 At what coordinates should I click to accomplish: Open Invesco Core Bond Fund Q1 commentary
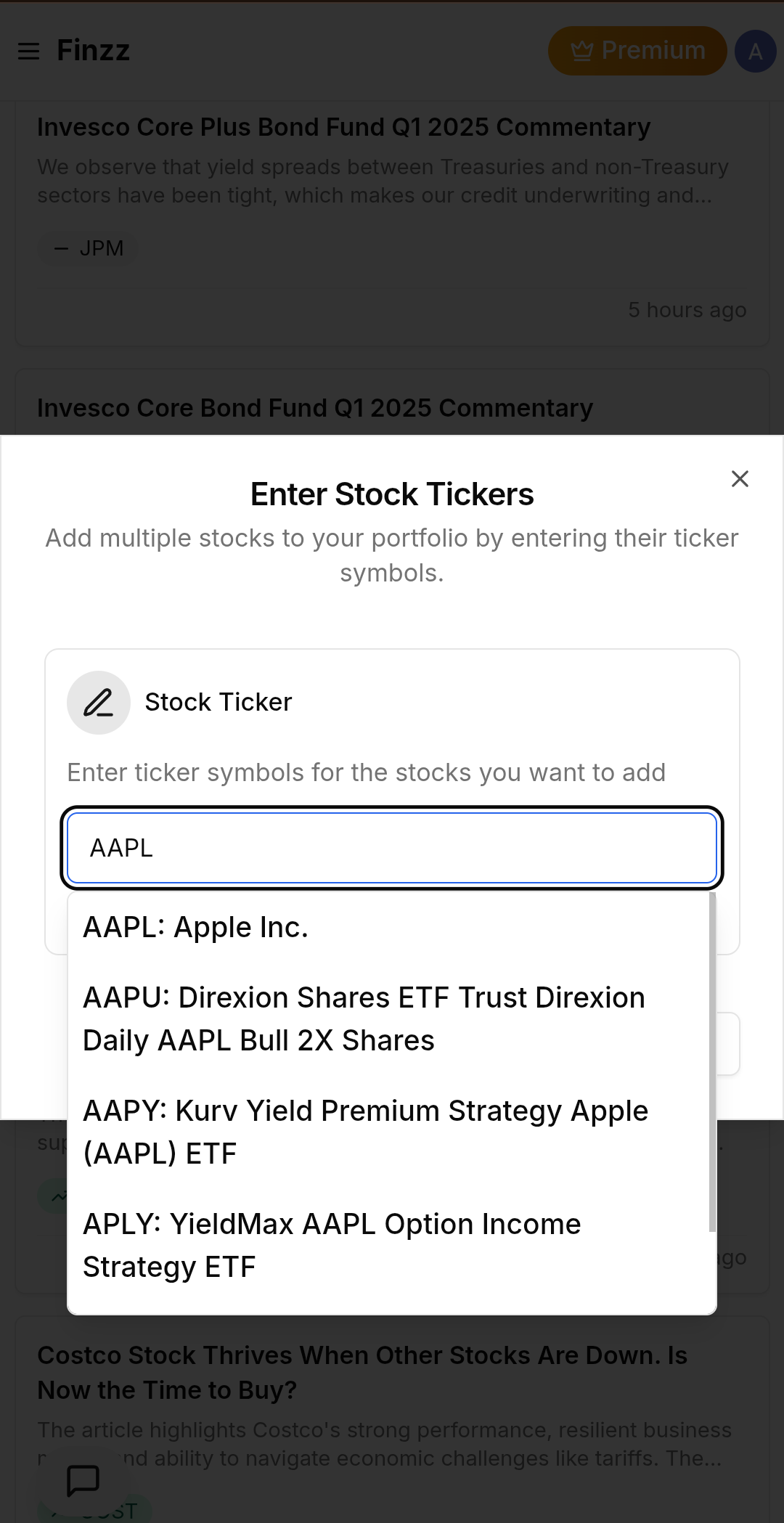pos(315,408)
